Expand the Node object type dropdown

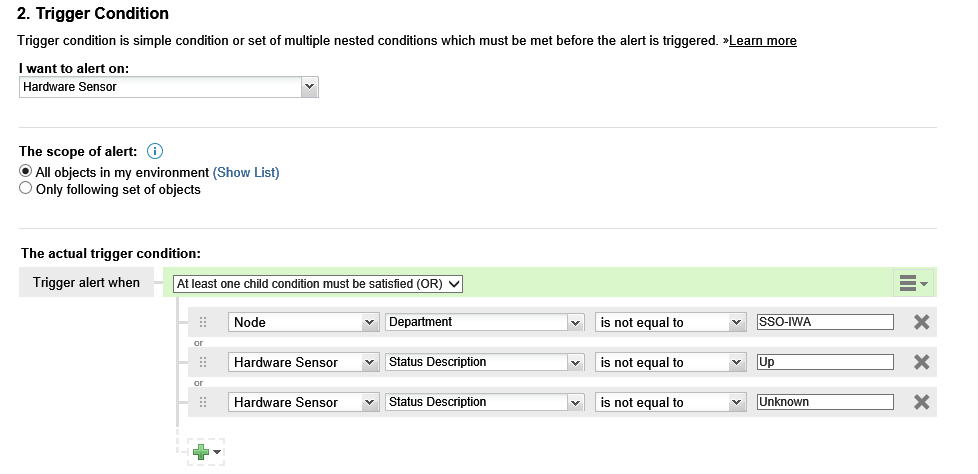point(303,322)
